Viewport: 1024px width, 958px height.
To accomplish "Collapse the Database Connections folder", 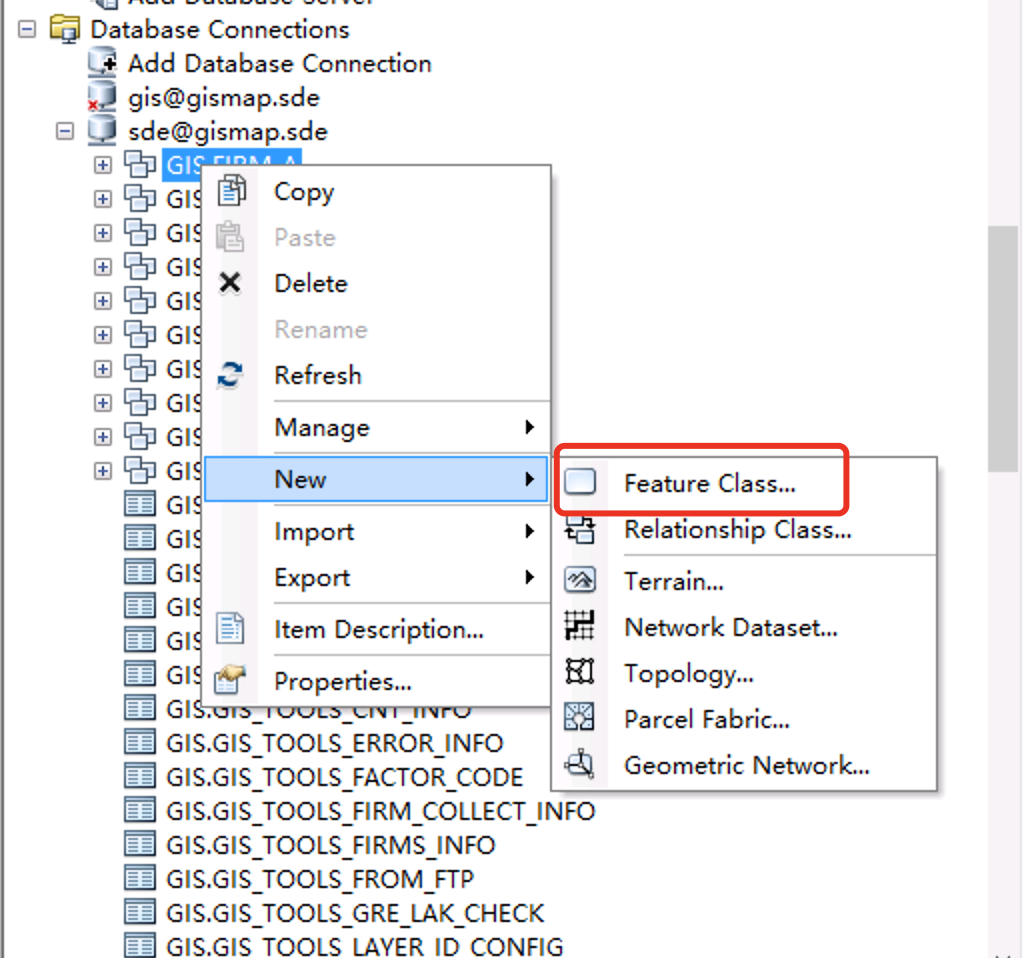I will coord(26,30).
